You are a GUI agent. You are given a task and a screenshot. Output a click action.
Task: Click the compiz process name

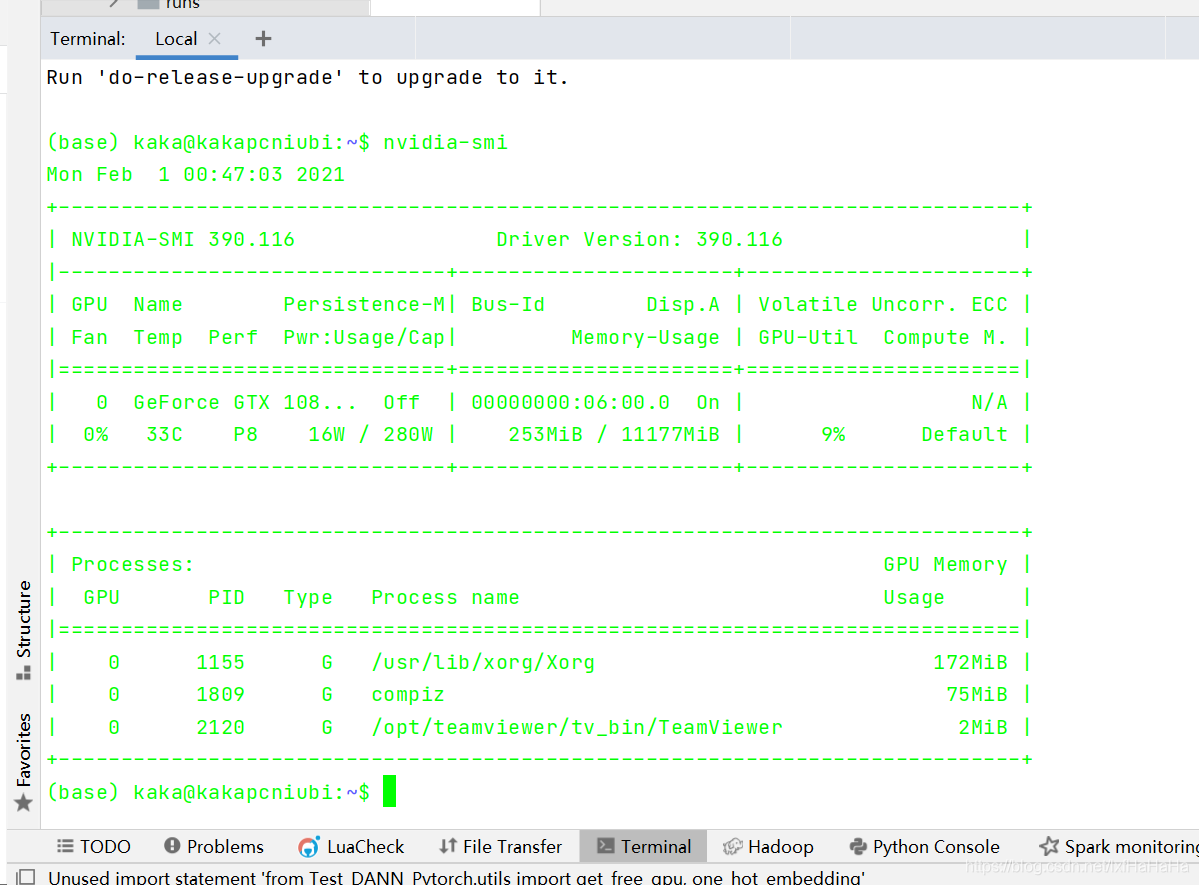pos(408,695)
